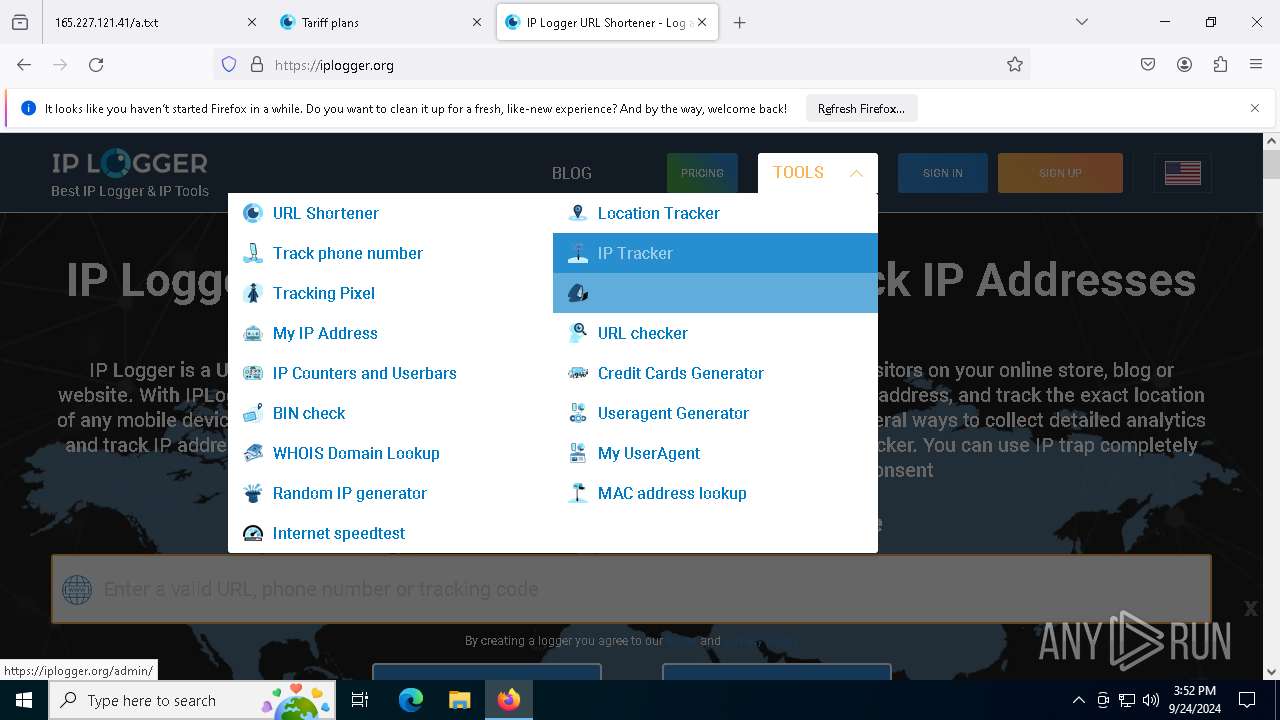Click the IP Tracker icon
The width and height of the screenshot is (1280, 720).
(x=578, y=253)
